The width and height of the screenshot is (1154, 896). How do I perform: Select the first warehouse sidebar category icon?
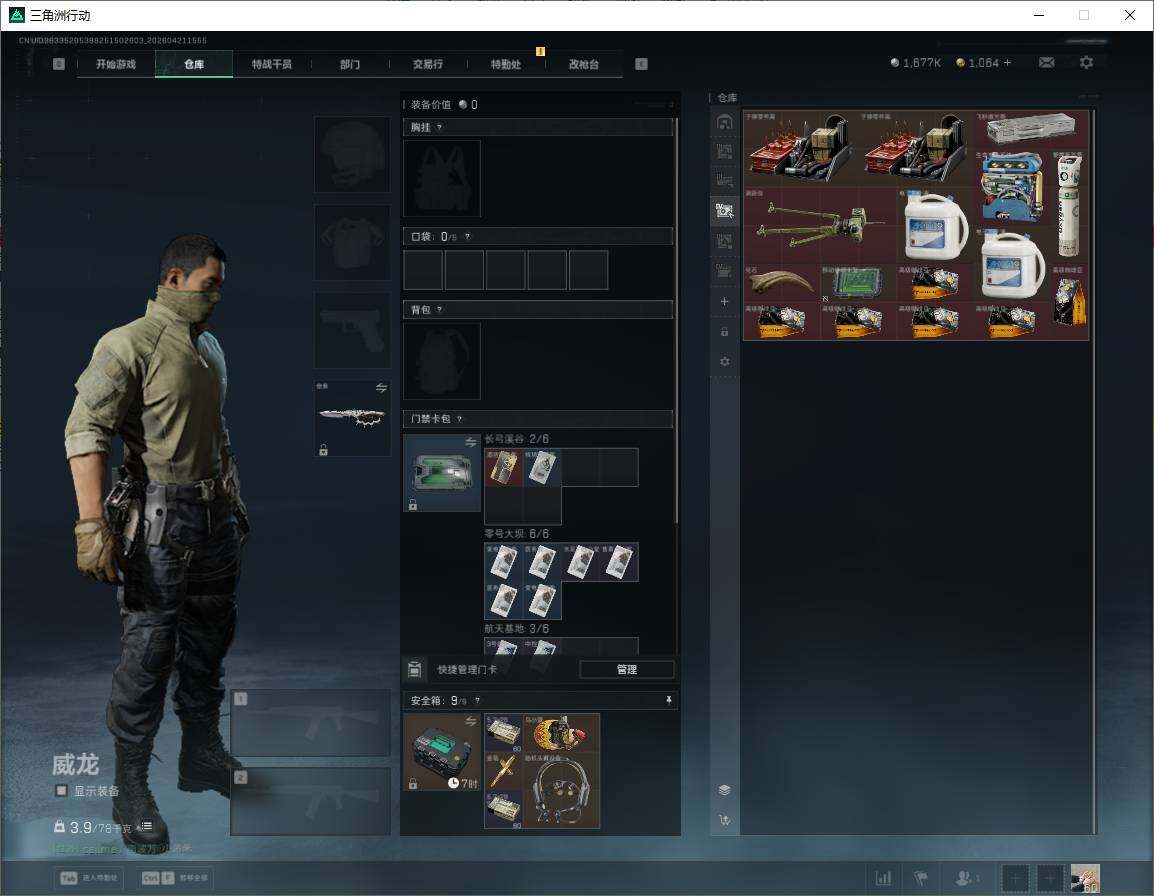[725, 121]
